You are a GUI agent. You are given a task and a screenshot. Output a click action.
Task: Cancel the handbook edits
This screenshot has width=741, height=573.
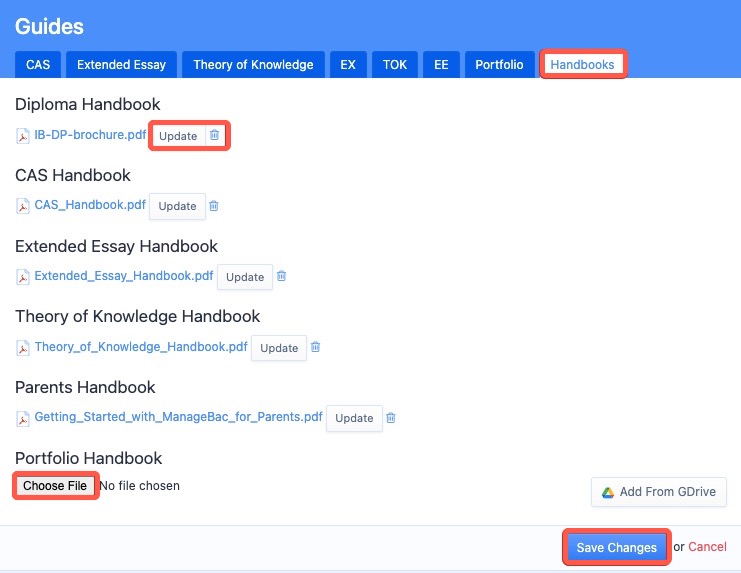point(707,547)
